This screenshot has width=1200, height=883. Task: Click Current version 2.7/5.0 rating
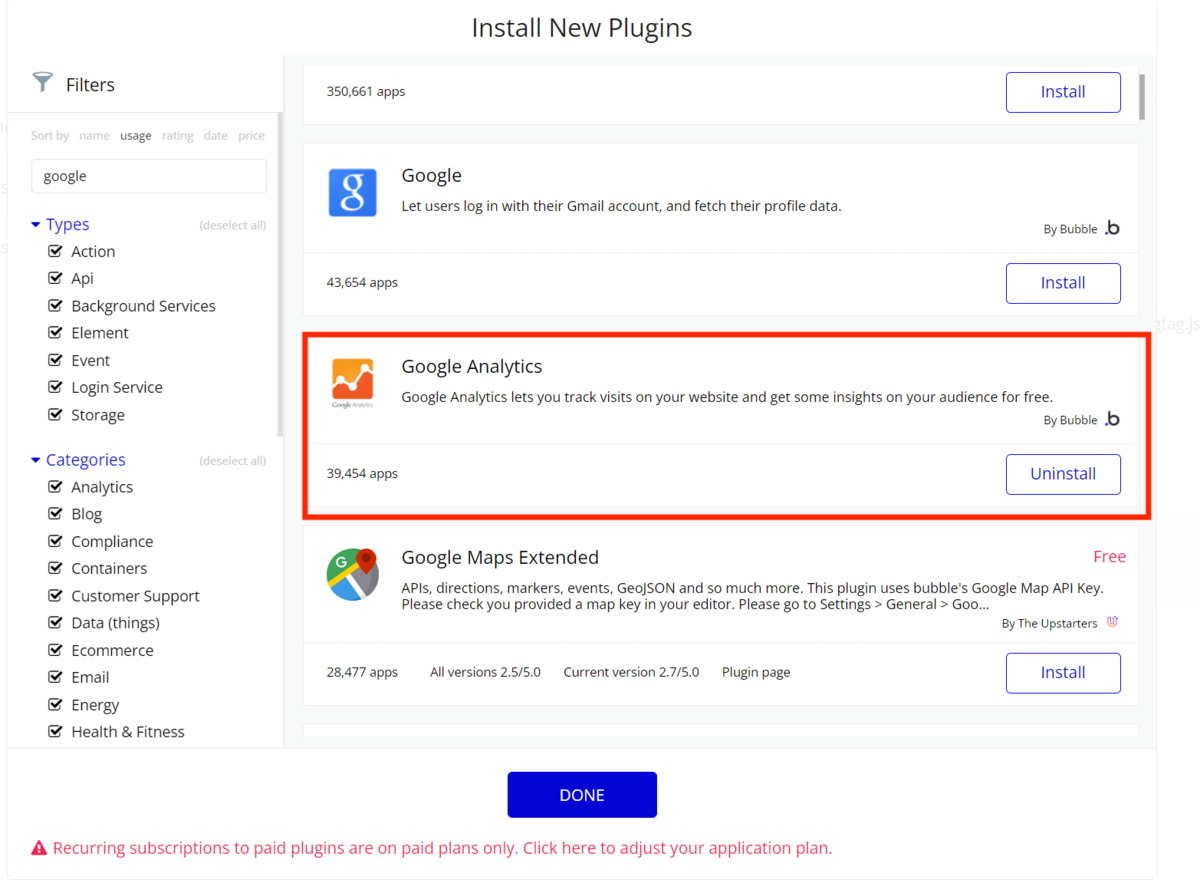[631, 672]
